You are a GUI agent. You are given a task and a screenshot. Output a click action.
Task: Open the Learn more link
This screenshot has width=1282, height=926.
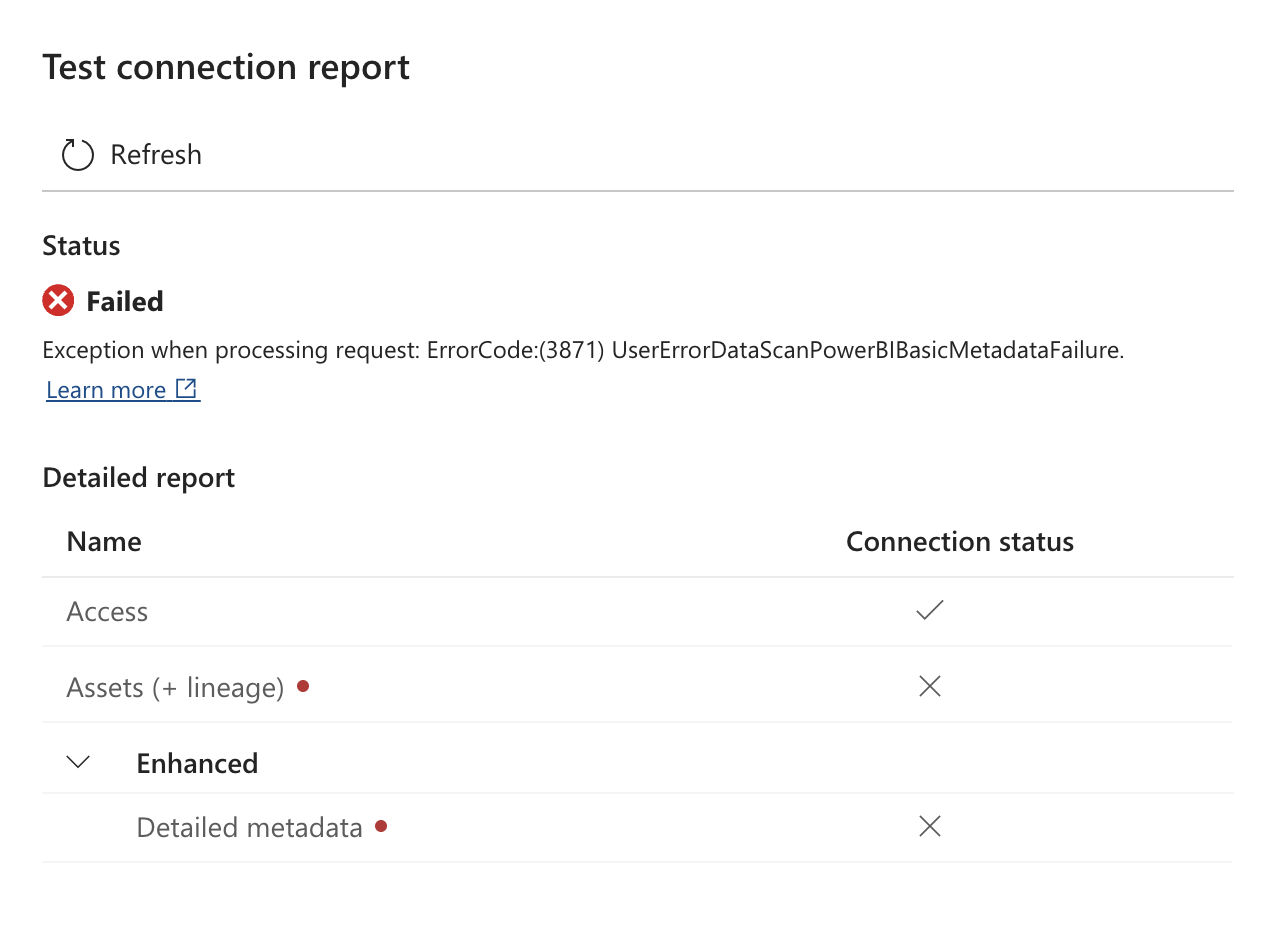(106, 390)
